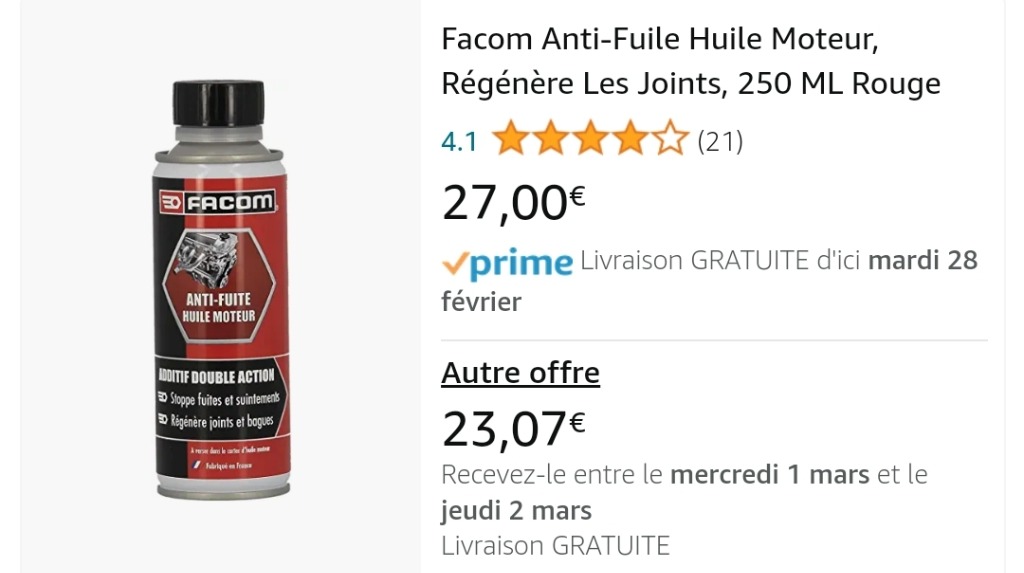This screenshot has width=1024, height=573.
Task: Click the 23,07€ alternate offer price
Action: pos(513,429)
